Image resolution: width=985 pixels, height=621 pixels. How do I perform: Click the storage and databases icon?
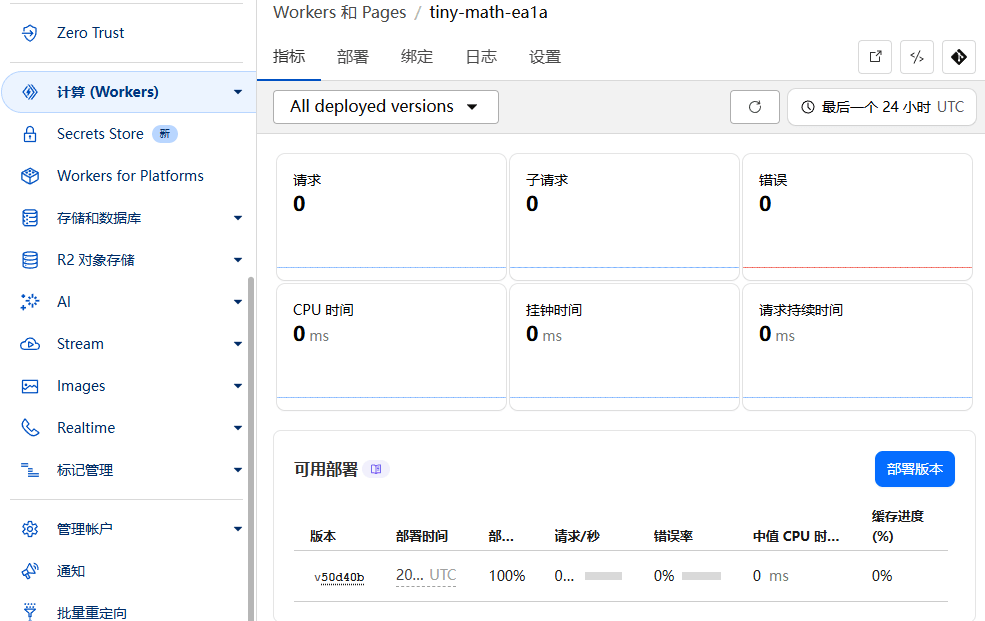(x=30, y=218)
